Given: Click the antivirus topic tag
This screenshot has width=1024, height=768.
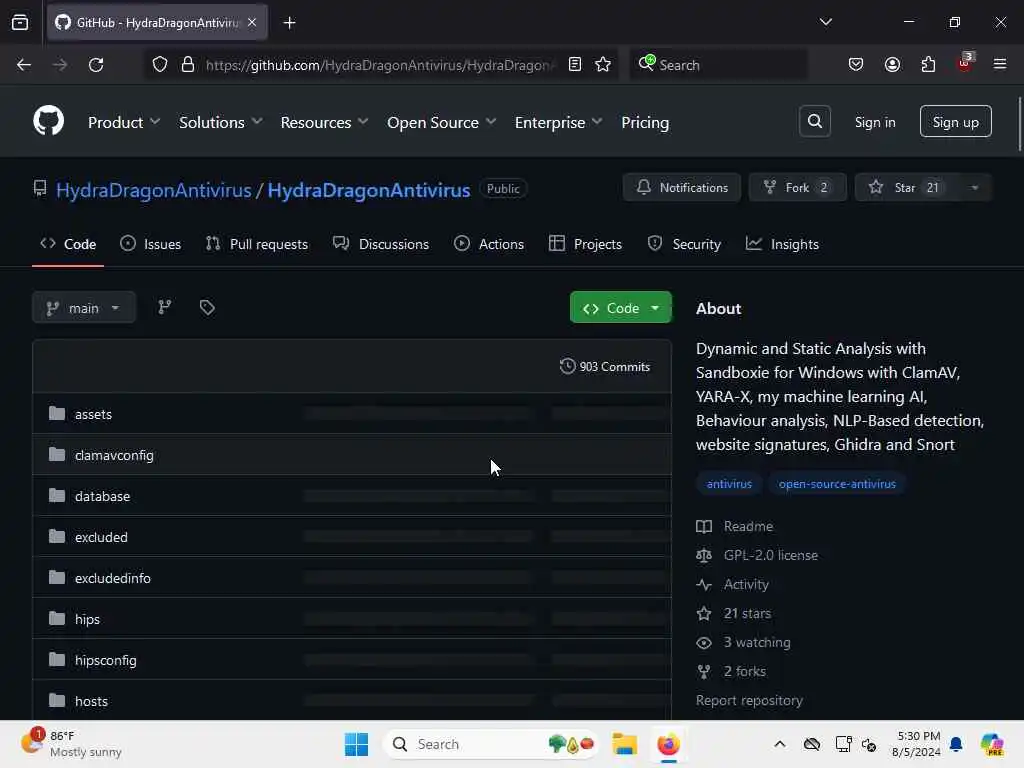Looking at the screenshot, I should 729,484.
